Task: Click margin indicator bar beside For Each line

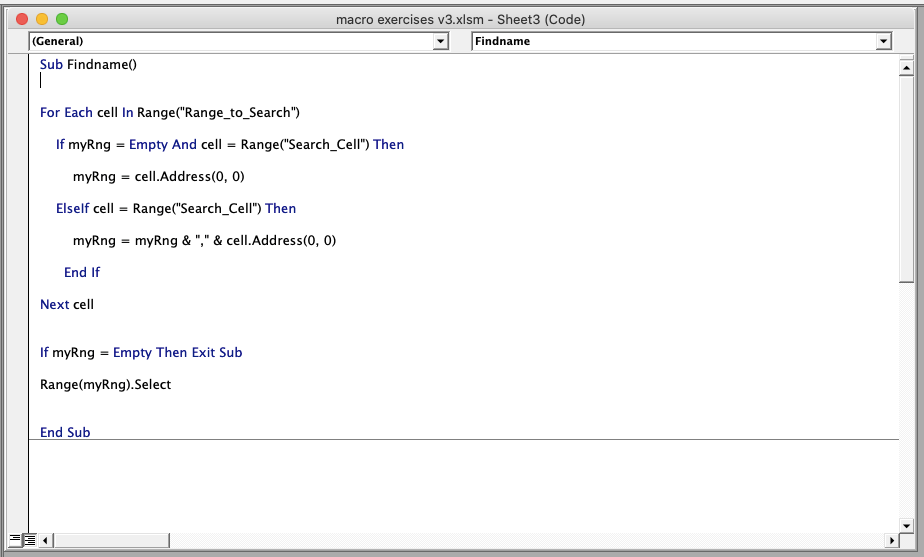Action: [18, 113]
